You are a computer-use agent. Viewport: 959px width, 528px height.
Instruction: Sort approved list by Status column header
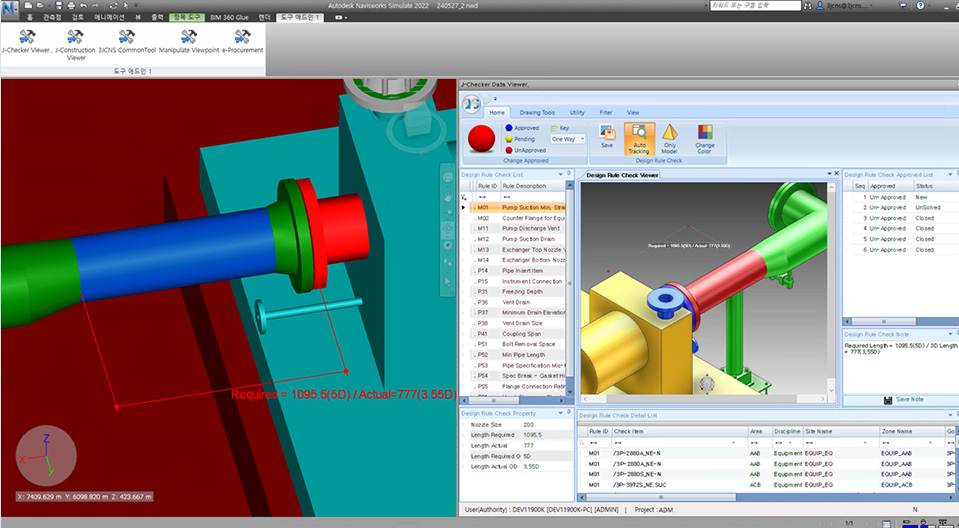[x=936, y=186]
